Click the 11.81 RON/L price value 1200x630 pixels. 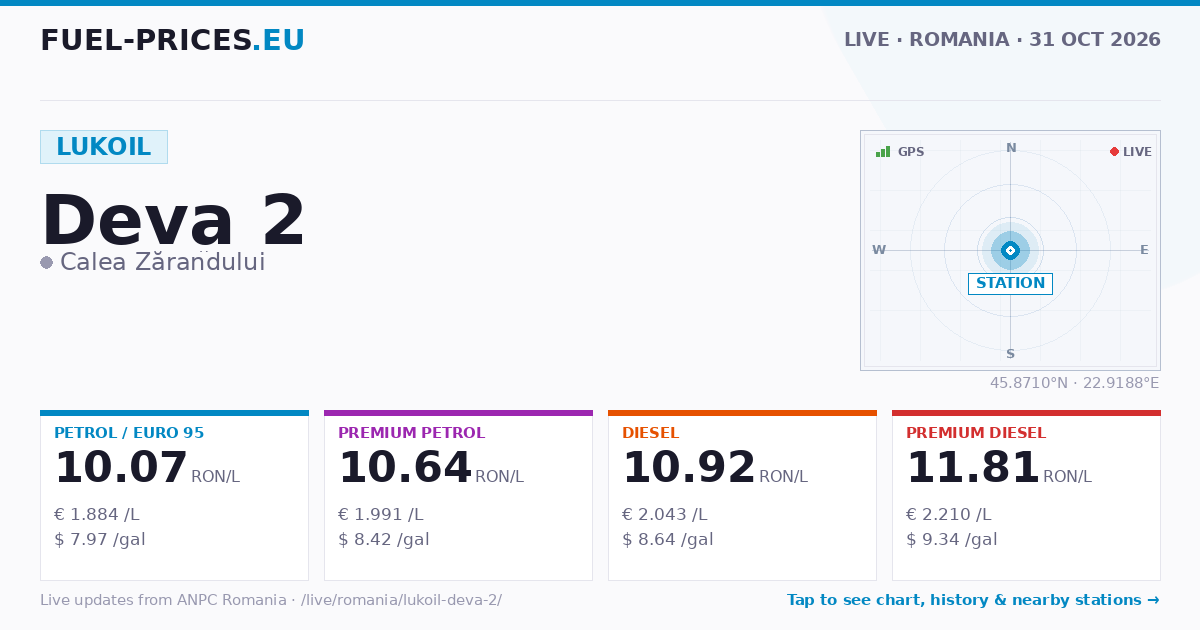(x=999, y=468)
